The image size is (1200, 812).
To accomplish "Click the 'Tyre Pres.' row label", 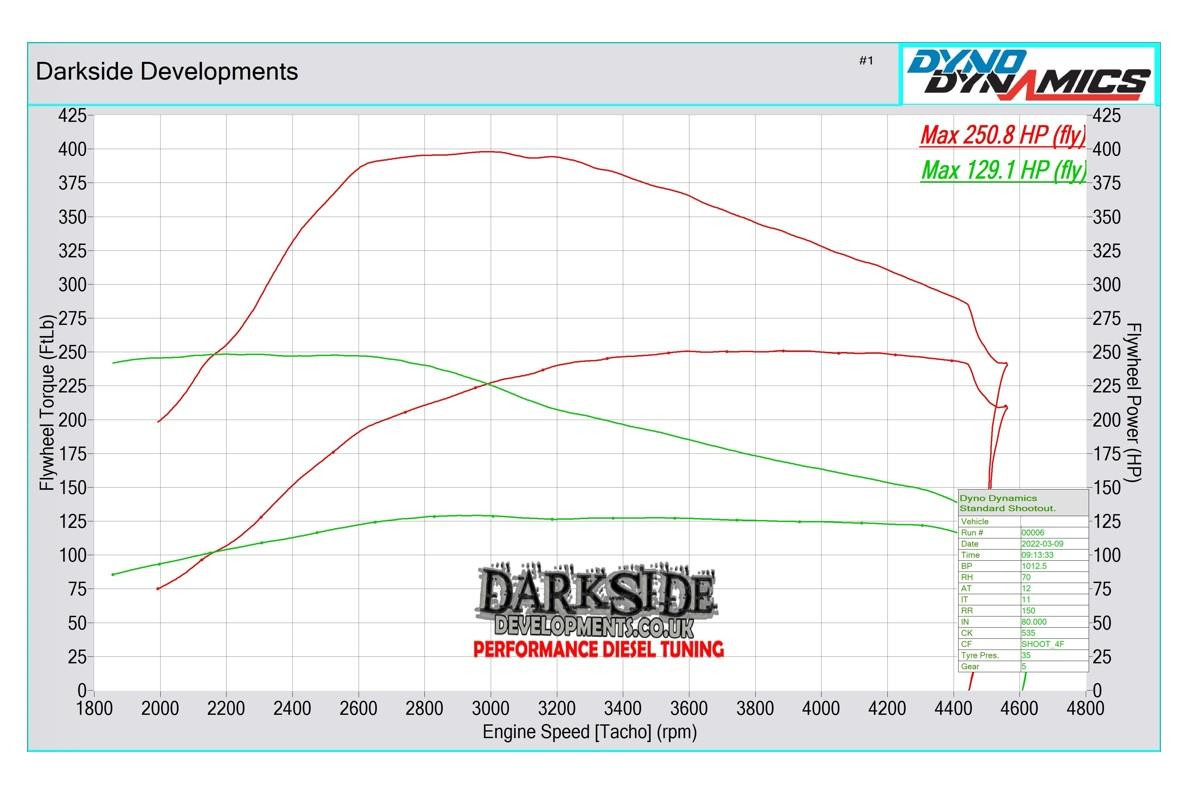I will (980, 655).
